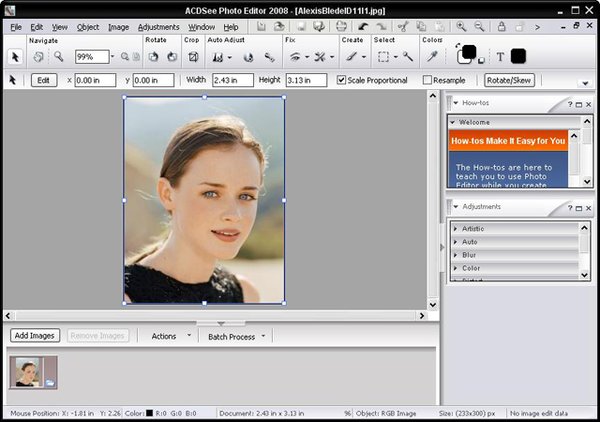Activate the magnifier zoom tool in Navigate

(59, 57)
